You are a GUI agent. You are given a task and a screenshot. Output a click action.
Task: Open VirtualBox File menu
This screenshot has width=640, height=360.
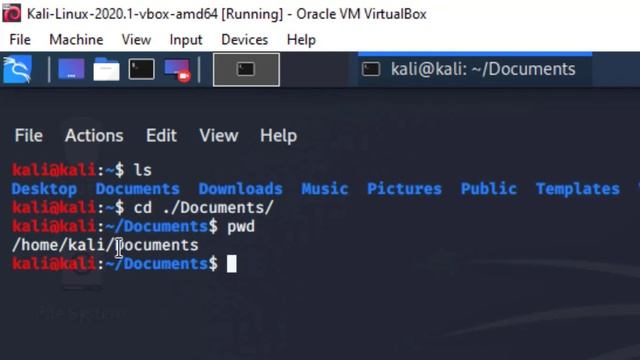coord(20,40)
